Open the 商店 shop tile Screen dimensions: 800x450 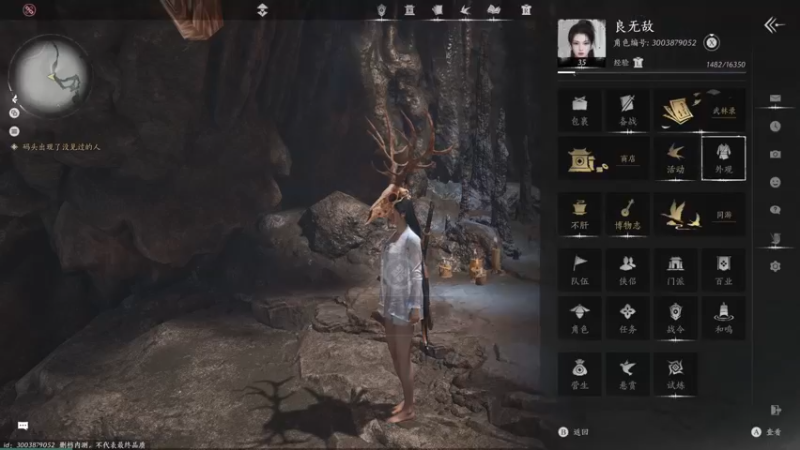604,159
